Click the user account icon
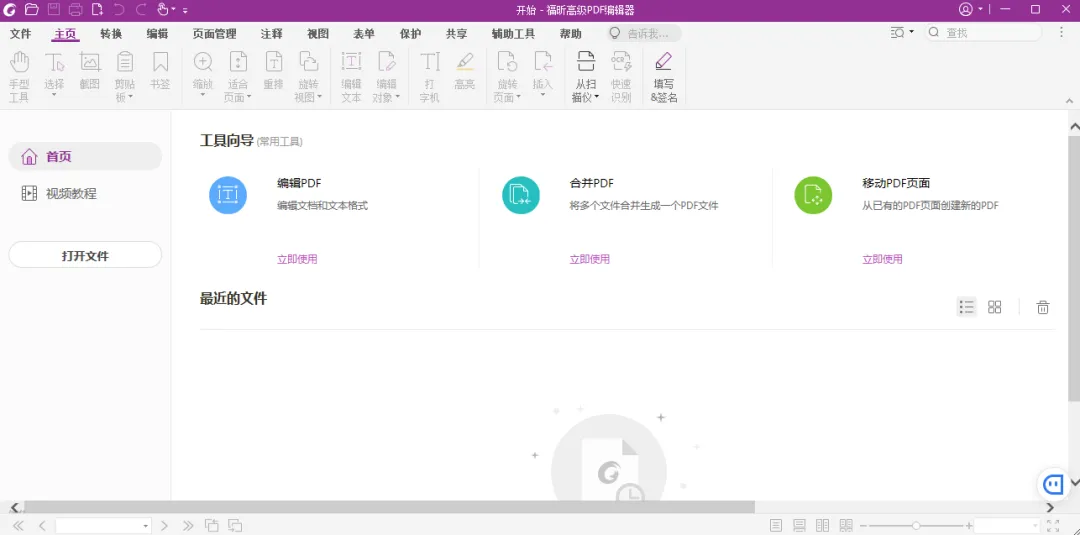This screenshot has width=1080, height=535. point(966,10)
